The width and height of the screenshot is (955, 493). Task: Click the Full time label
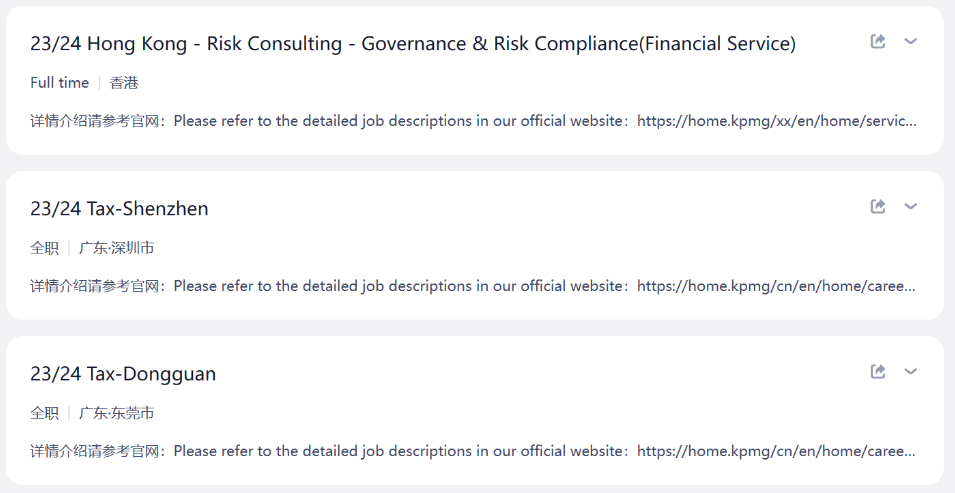click(x=60, y=83)
